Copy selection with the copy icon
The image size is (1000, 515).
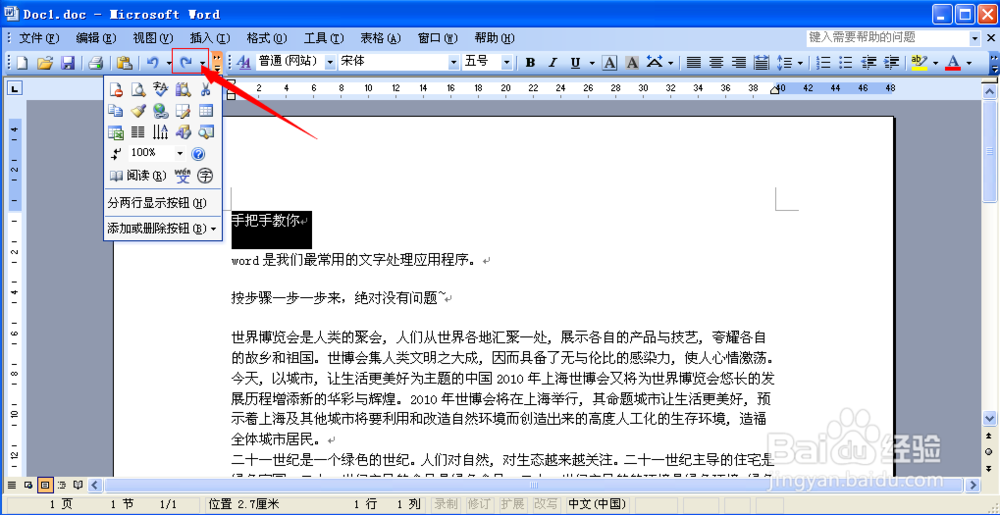point(115,112)
